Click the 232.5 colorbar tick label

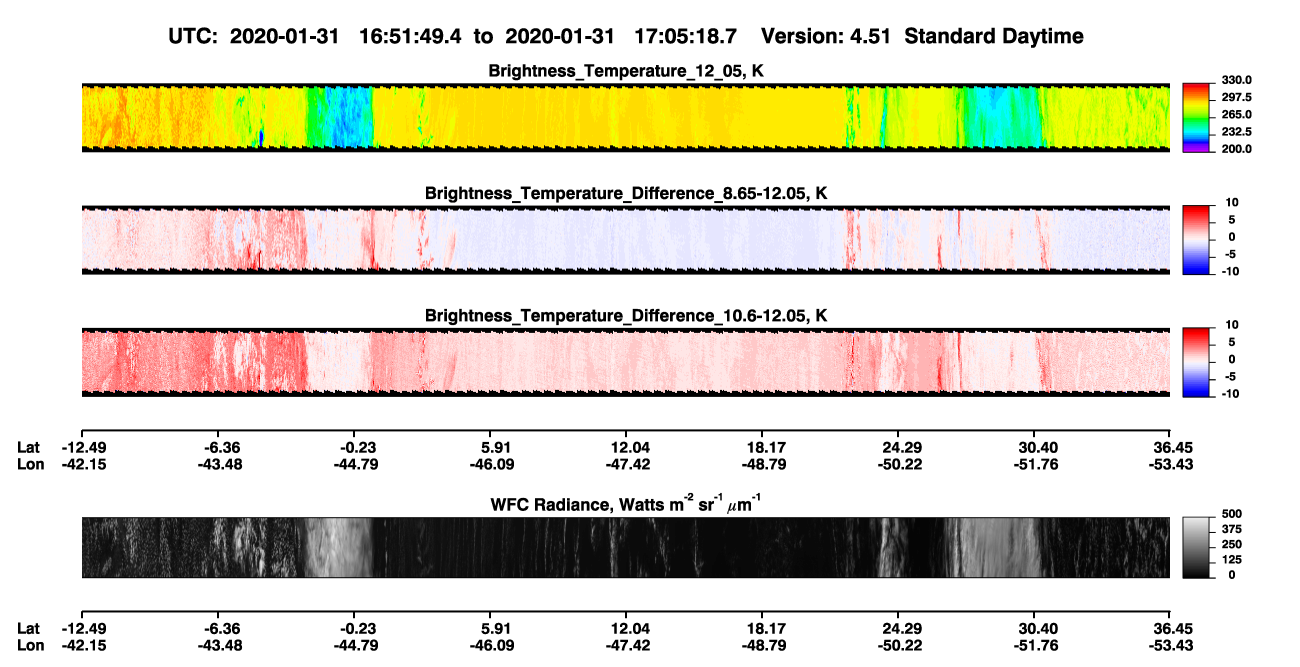pyautogui.click(x=1238, y=131)
